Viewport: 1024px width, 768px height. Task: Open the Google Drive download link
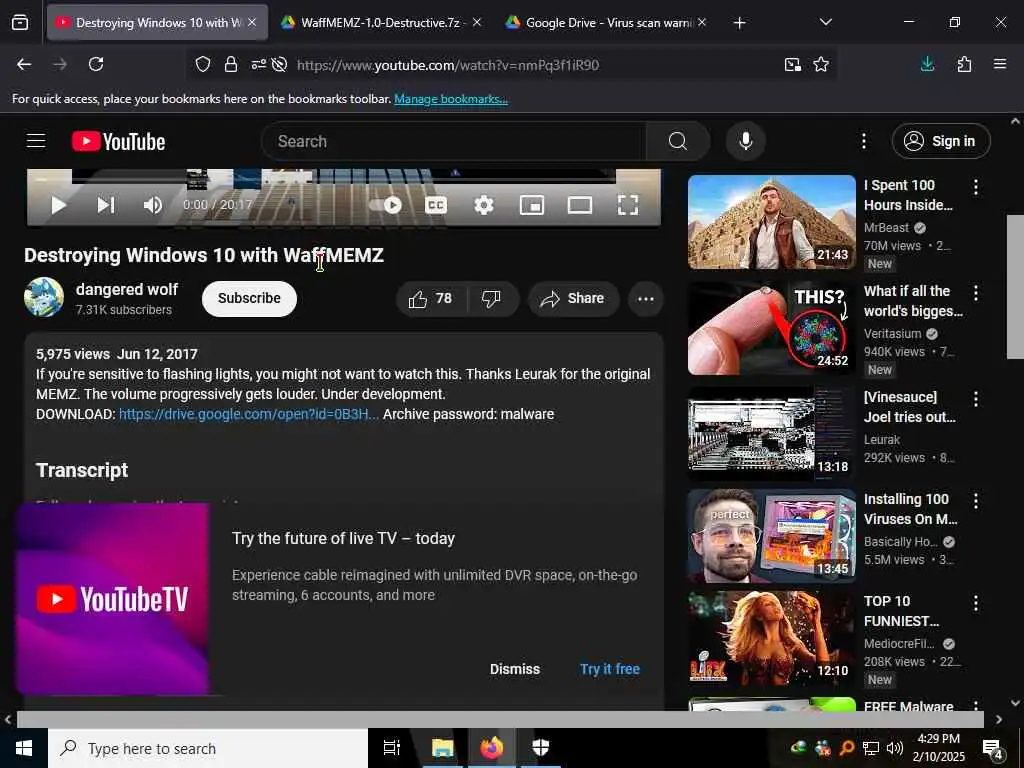(248, 414)
